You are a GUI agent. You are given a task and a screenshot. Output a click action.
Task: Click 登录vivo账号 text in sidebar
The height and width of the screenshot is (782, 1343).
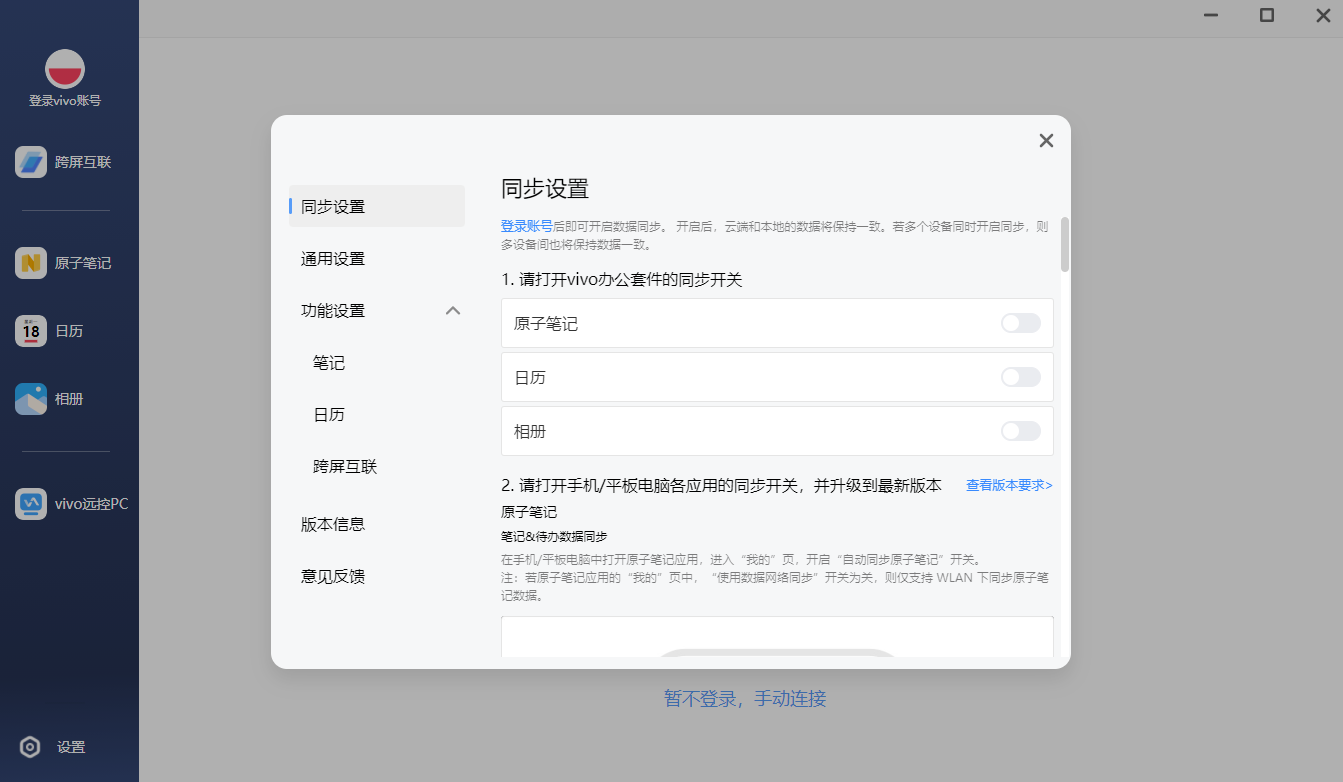(x=65, y=101)
